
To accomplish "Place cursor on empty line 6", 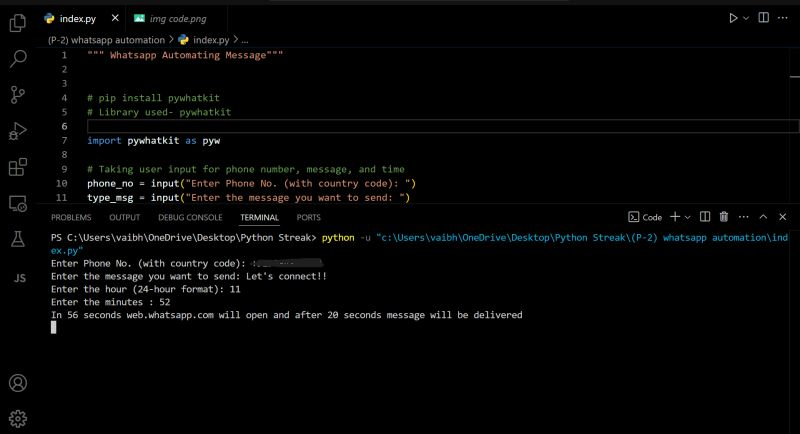I will coord(443,126).
